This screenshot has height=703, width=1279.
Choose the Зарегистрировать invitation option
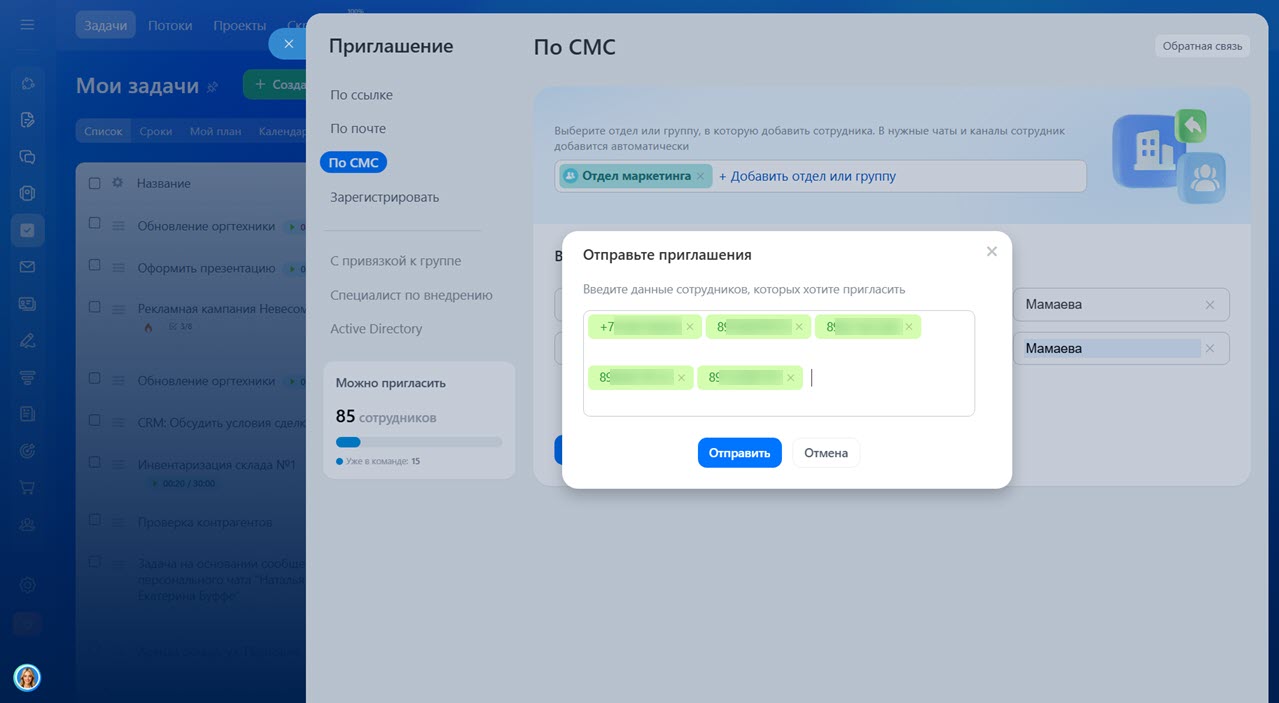[385, 197]
